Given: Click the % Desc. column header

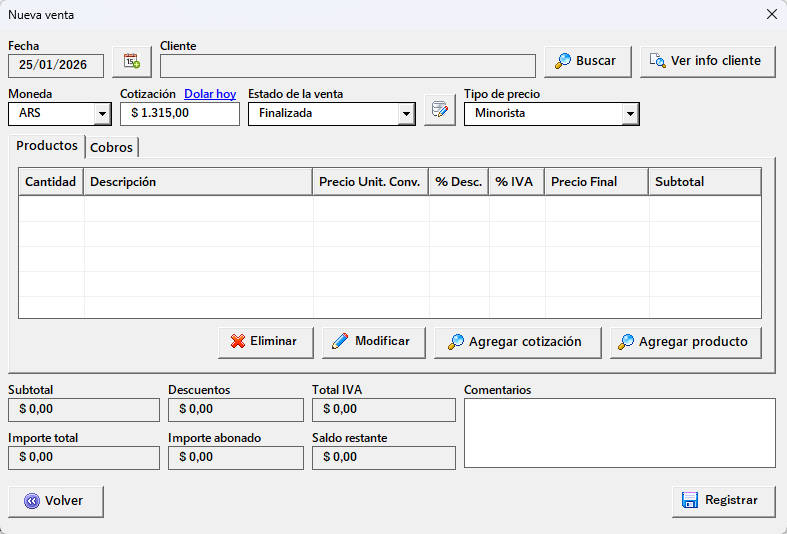Looking at the screenshot, I should pyautogui.click(x=459, y=182).
